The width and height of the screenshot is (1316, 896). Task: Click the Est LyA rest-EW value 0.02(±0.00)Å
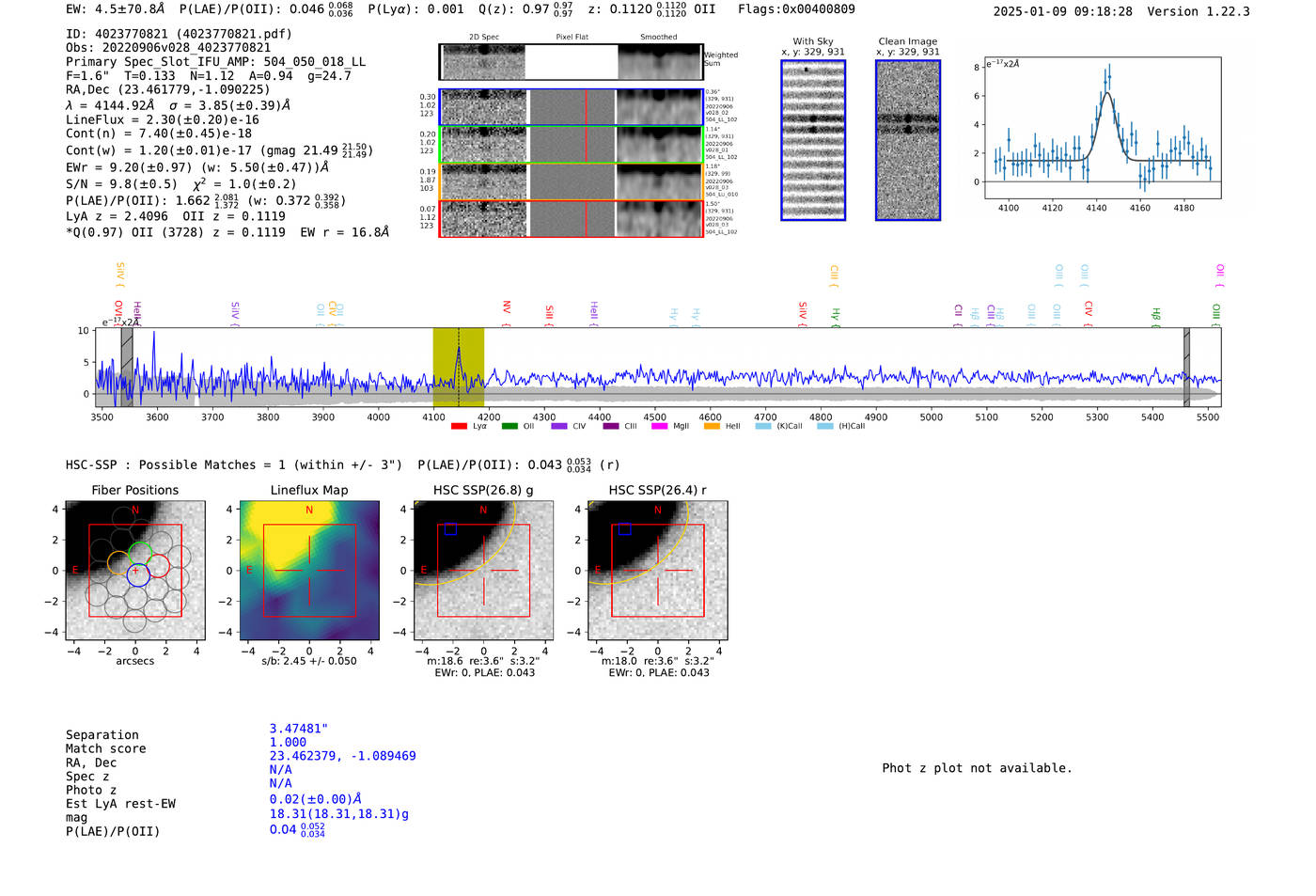[316, 799]
